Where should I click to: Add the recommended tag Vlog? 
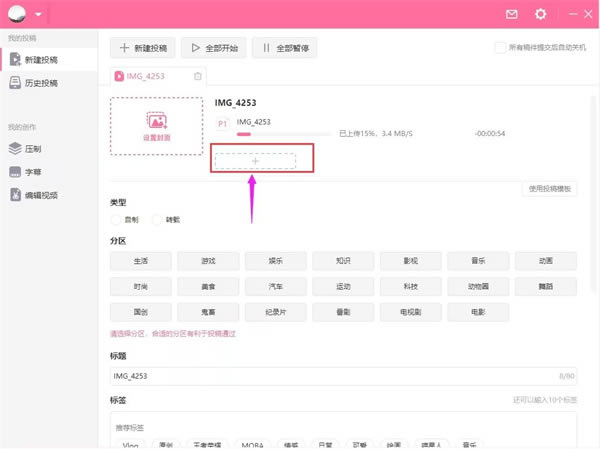pyautogui.click(x=130, y=445)
